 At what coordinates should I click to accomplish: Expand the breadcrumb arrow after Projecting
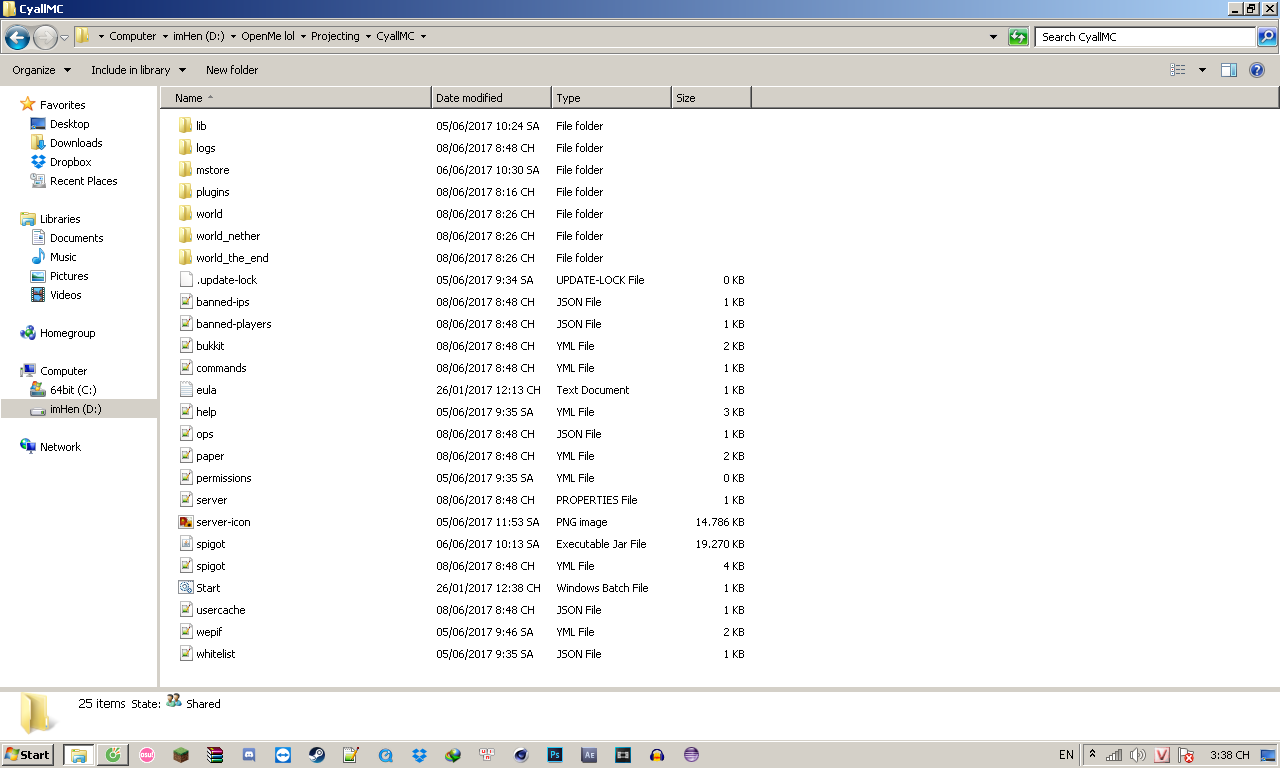[x=367, y=37]
